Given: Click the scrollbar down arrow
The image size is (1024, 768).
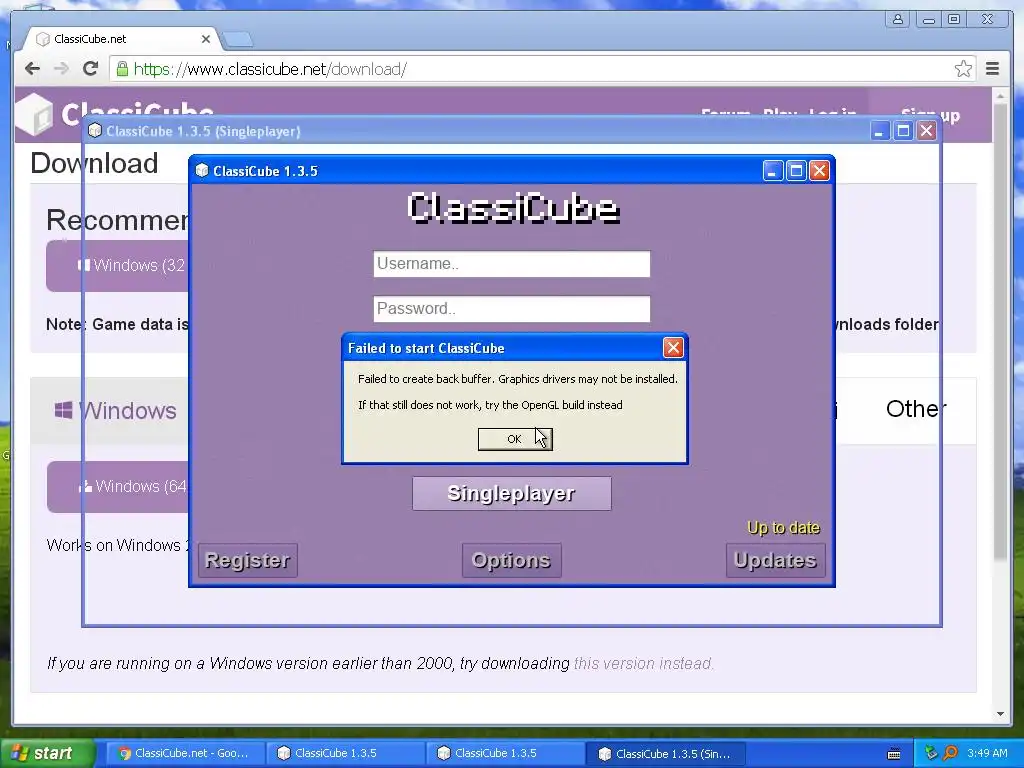Looking at the screenshot, I should click(x=1000, y=714).
